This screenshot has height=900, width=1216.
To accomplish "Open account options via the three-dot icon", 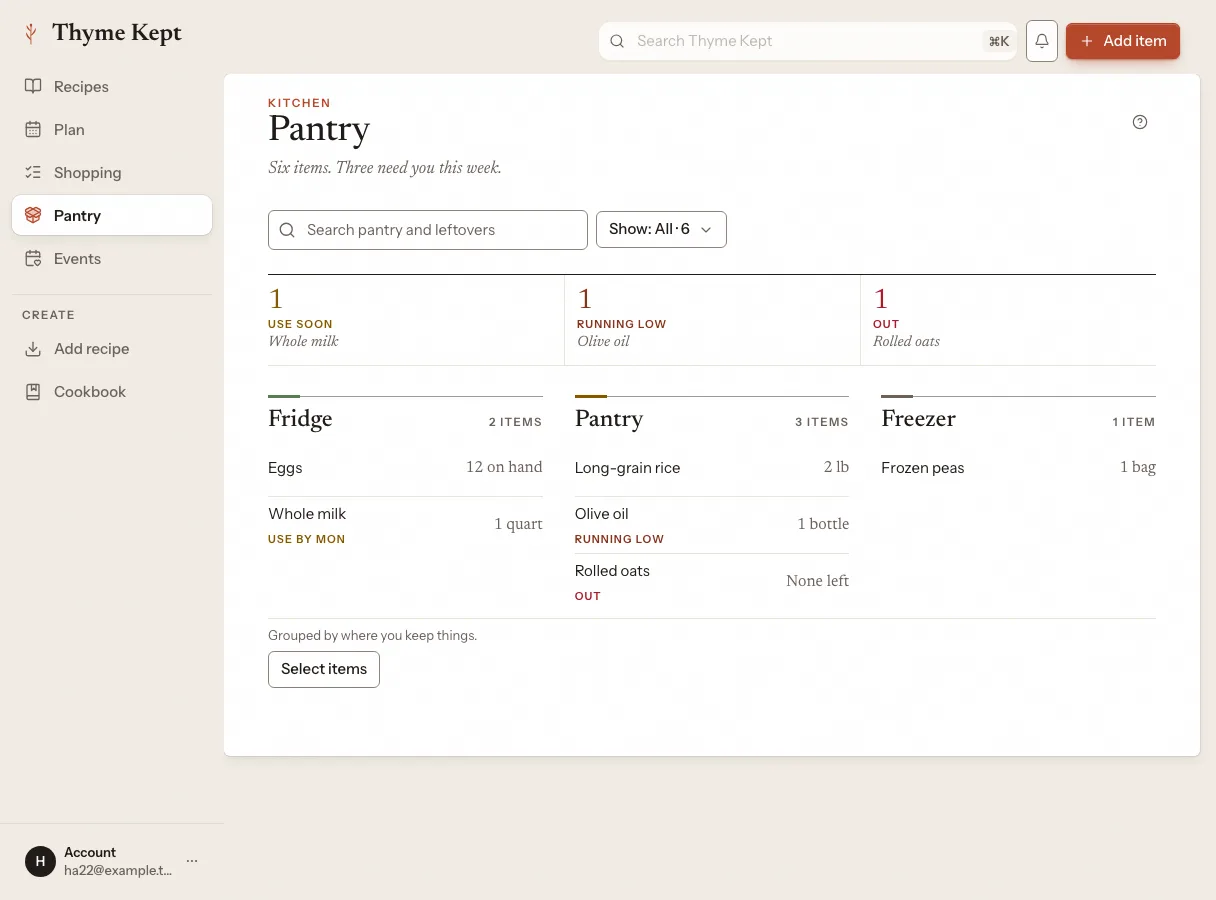I will pyautogui.click(x=192, y=861).
